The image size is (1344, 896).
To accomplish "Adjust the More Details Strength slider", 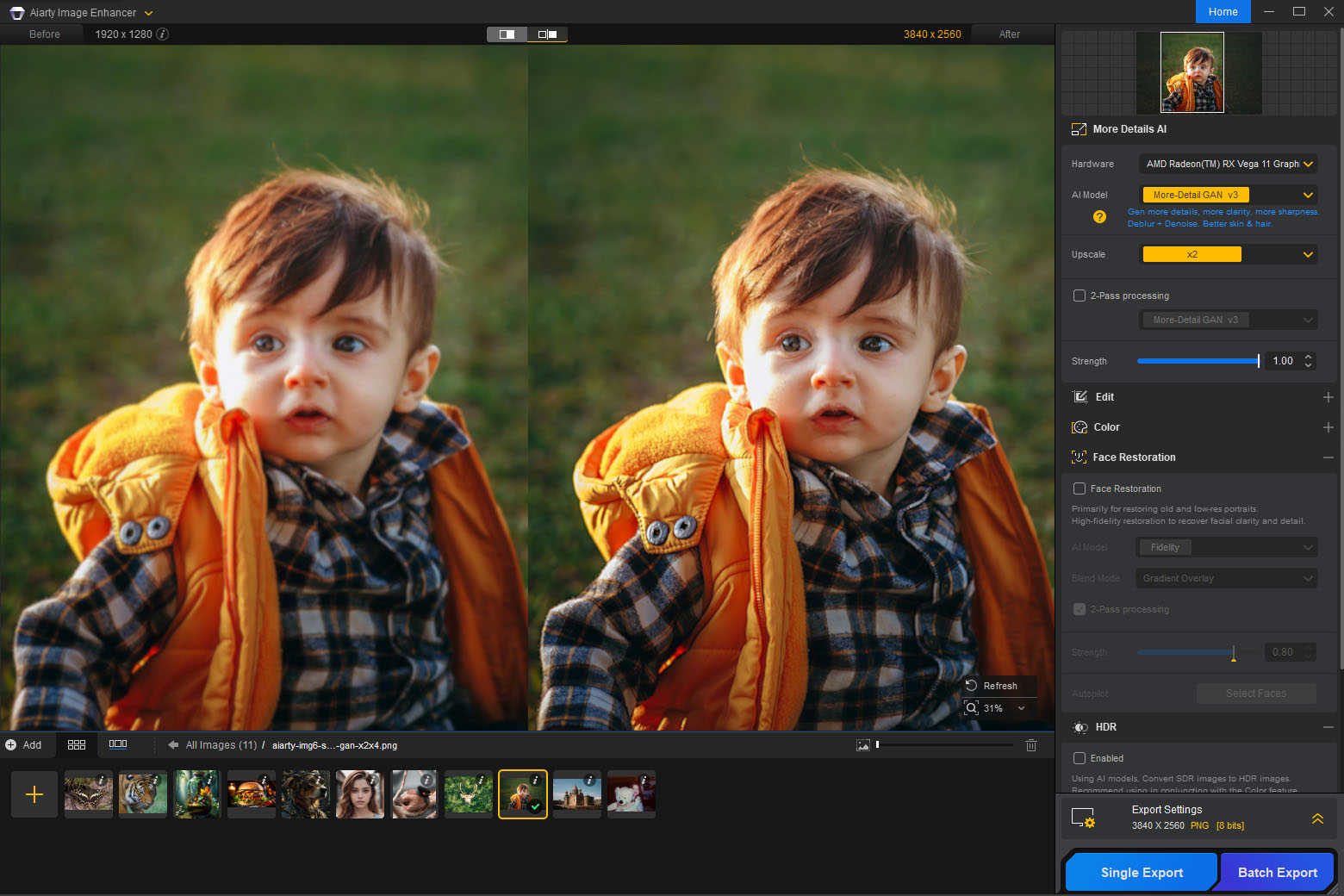I will coord(1198,361).
